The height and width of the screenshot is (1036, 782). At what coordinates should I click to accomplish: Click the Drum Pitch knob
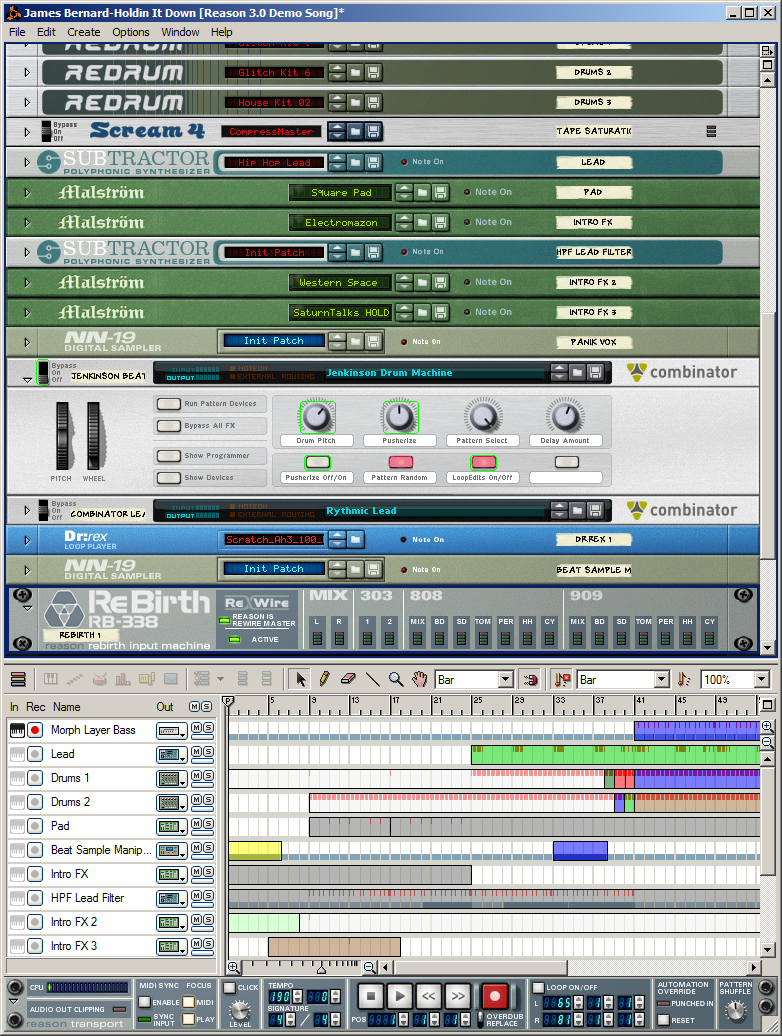coord(316,416)
